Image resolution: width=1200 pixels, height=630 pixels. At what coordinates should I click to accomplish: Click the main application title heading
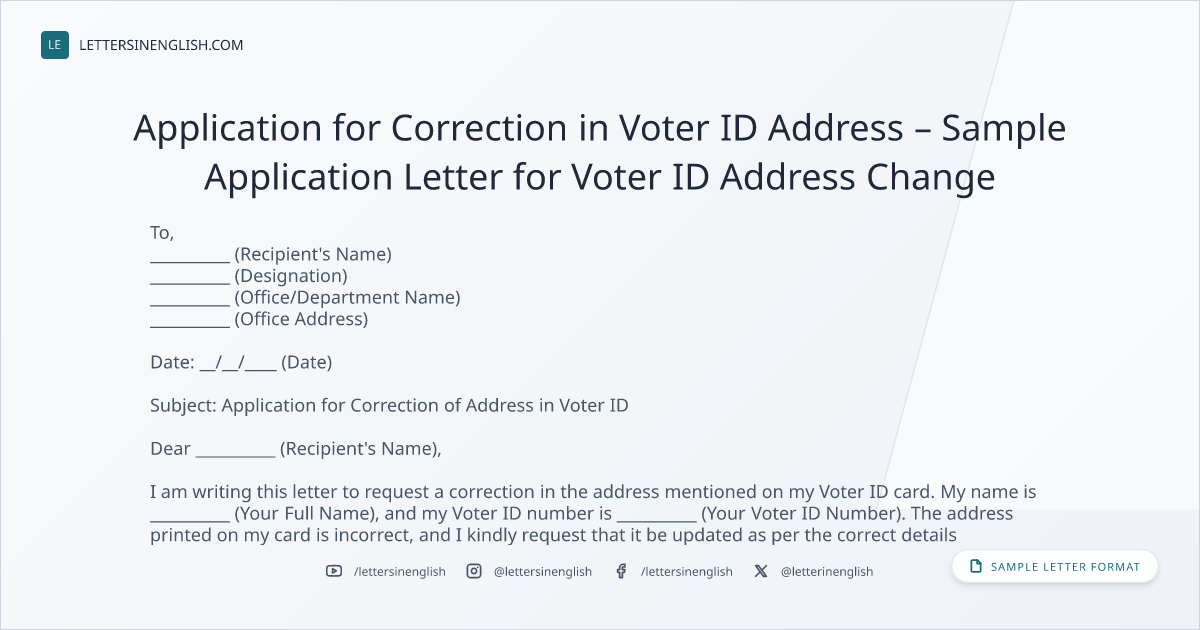point(600,152)
